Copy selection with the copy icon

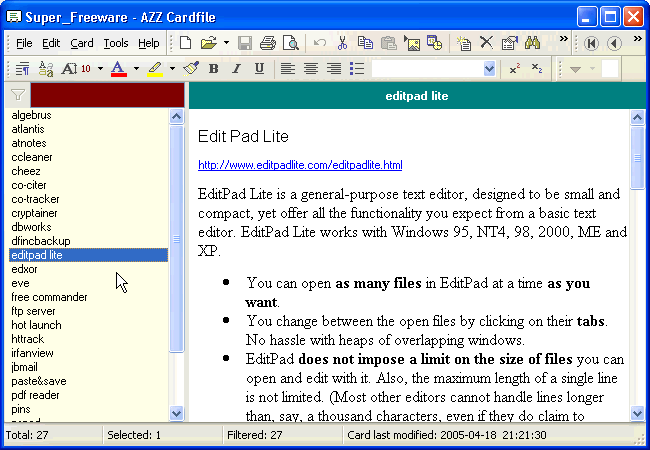tap(365, 43)
